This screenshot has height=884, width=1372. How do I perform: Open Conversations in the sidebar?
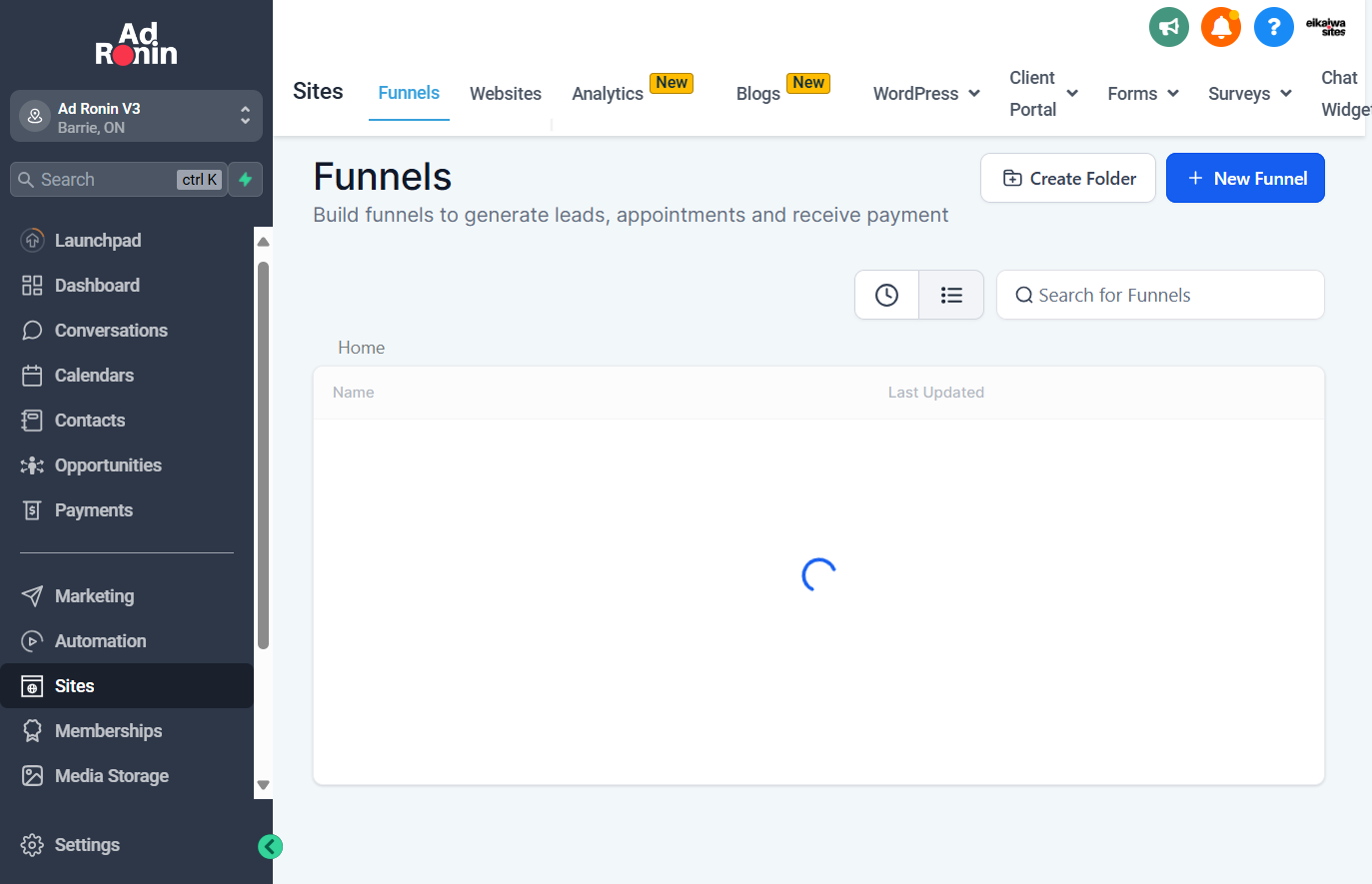pyautogui.click(x=127, y=331)
